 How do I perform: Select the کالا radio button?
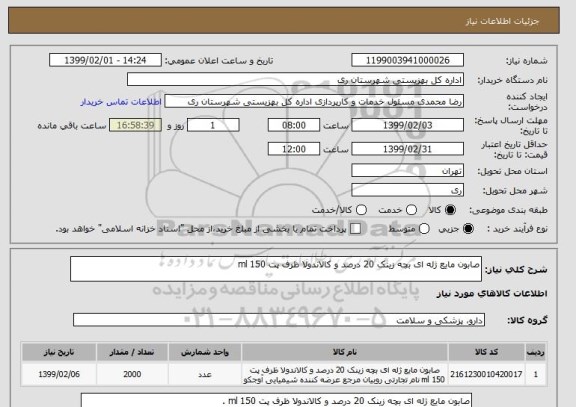click(450, 210)
